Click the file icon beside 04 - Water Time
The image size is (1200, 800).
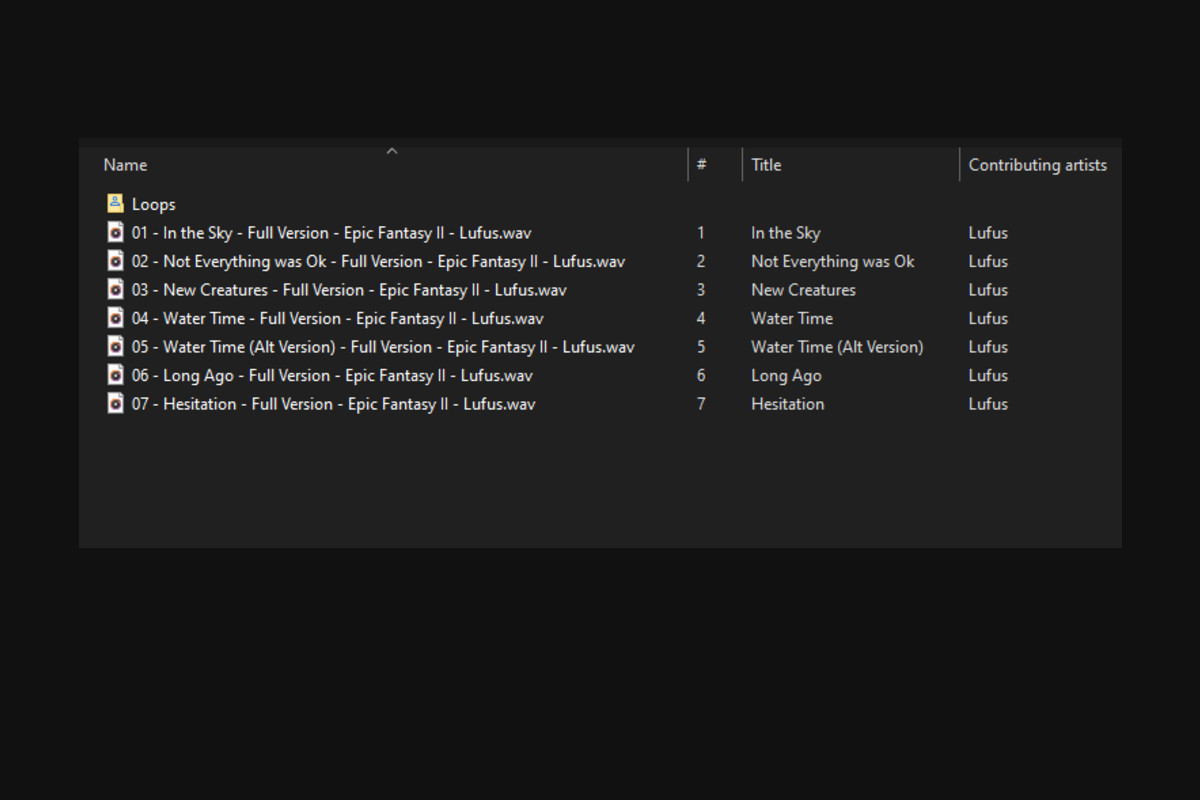115,318
